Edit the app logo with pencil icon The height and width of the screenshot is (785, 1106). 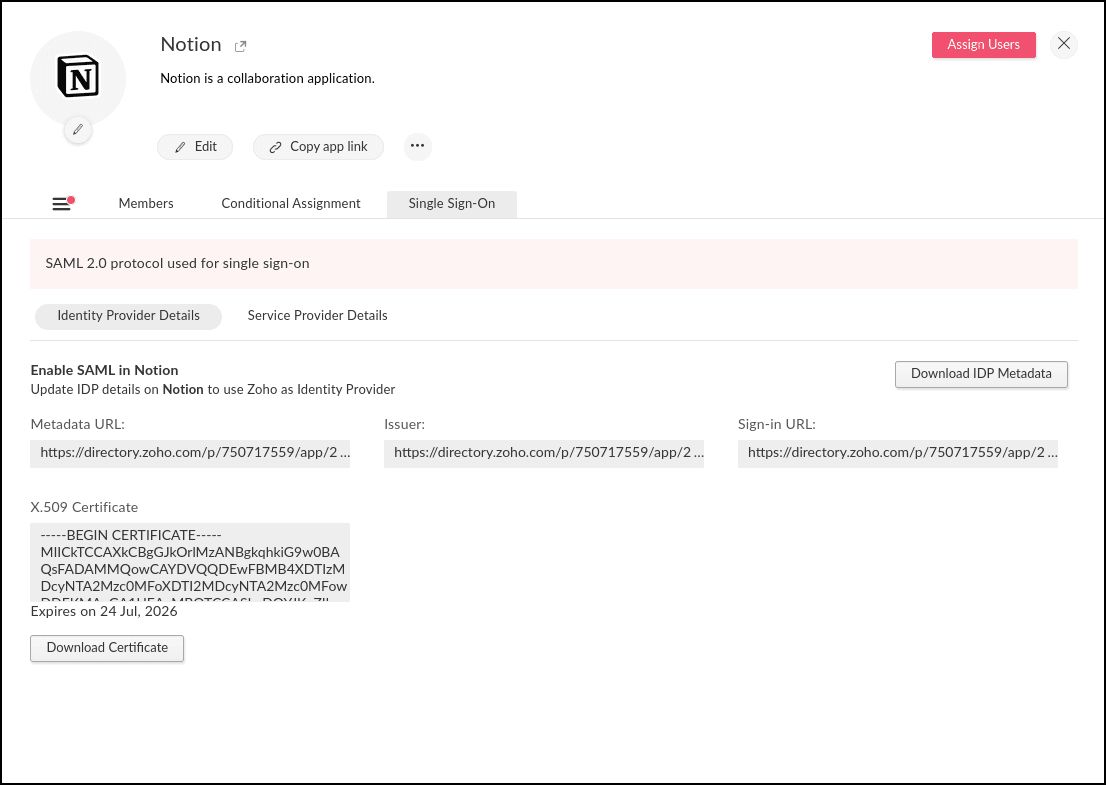(78, 130)
